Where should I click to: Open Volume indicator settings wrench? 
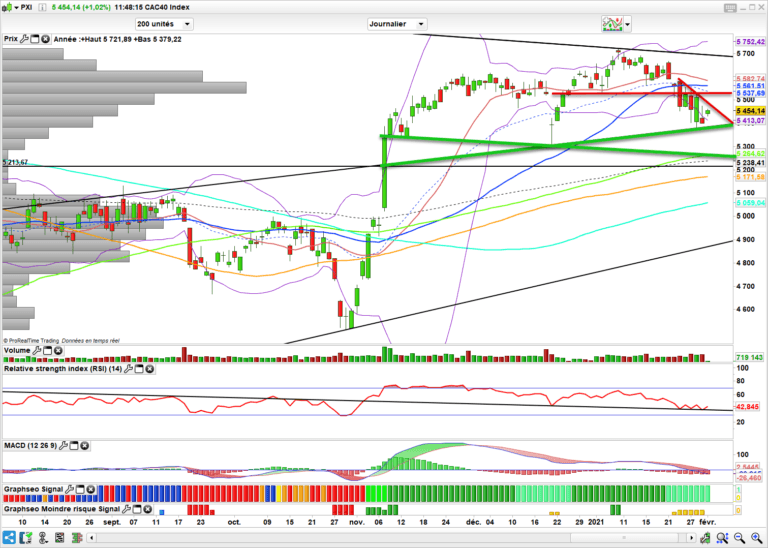coord(37,351)
